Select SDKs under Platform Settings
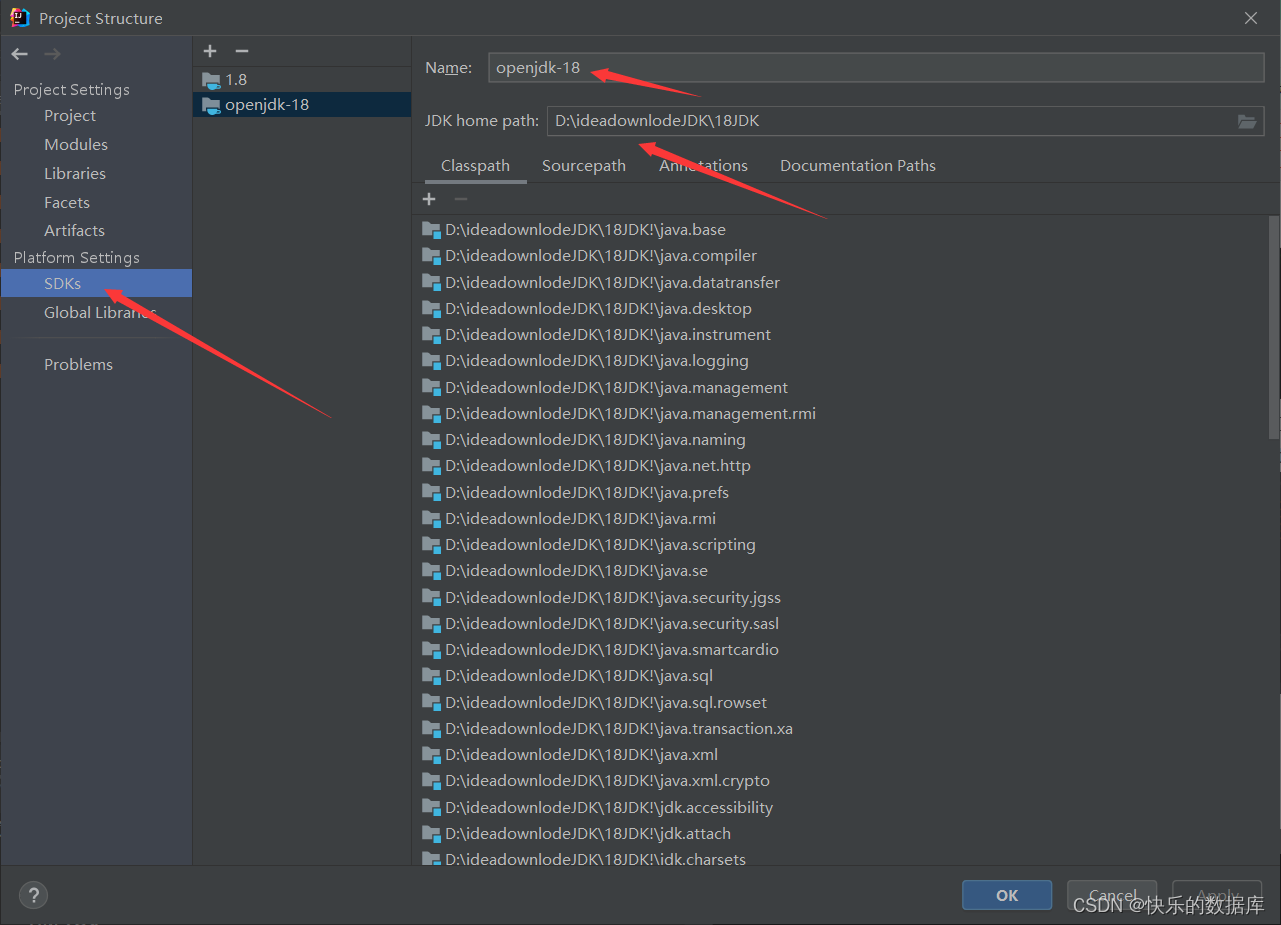The image size is (1281, 925). point(96,284)
